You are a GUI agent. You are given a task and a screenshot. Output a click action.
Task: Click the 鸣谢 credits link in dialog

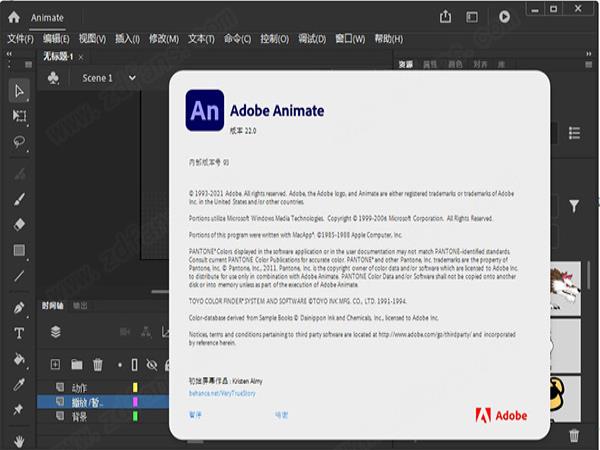coord(281,415)
